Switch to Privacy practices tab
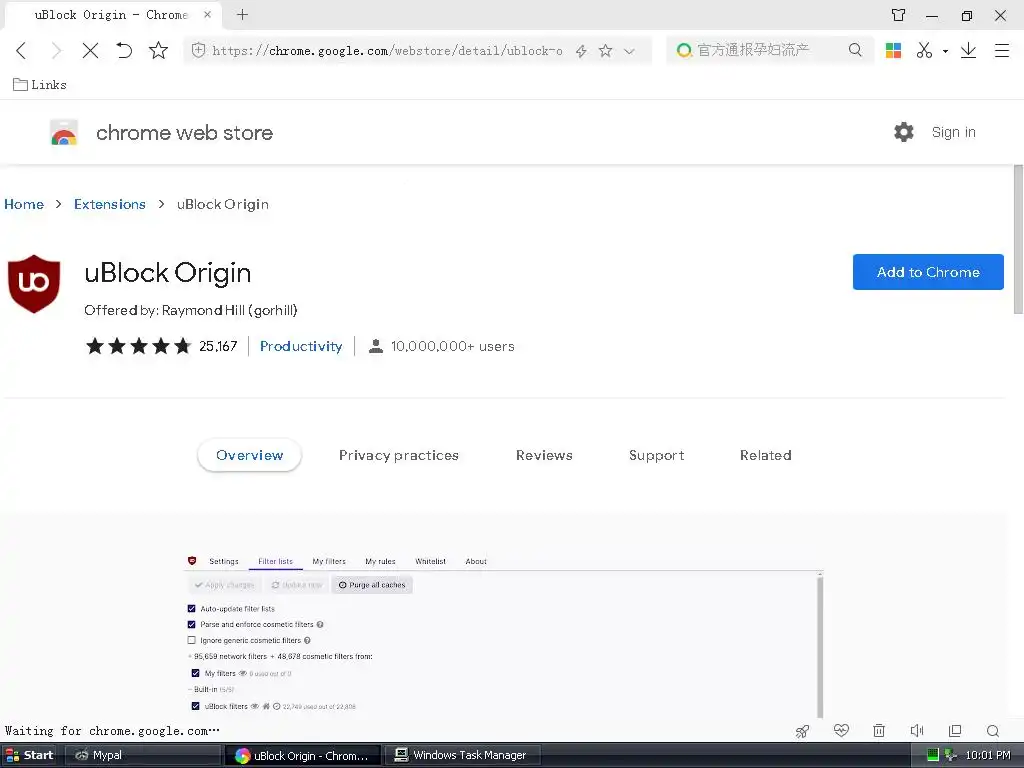Screen dimensions: 1024x768 (398, 455)
